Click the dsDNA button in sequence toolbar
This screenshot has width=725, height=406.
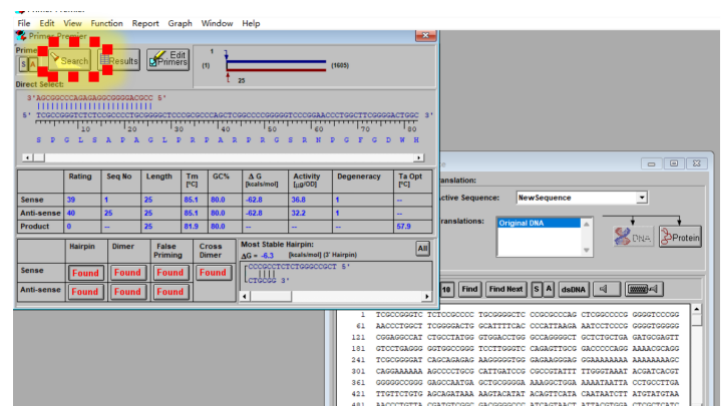(x=573, y=289)
